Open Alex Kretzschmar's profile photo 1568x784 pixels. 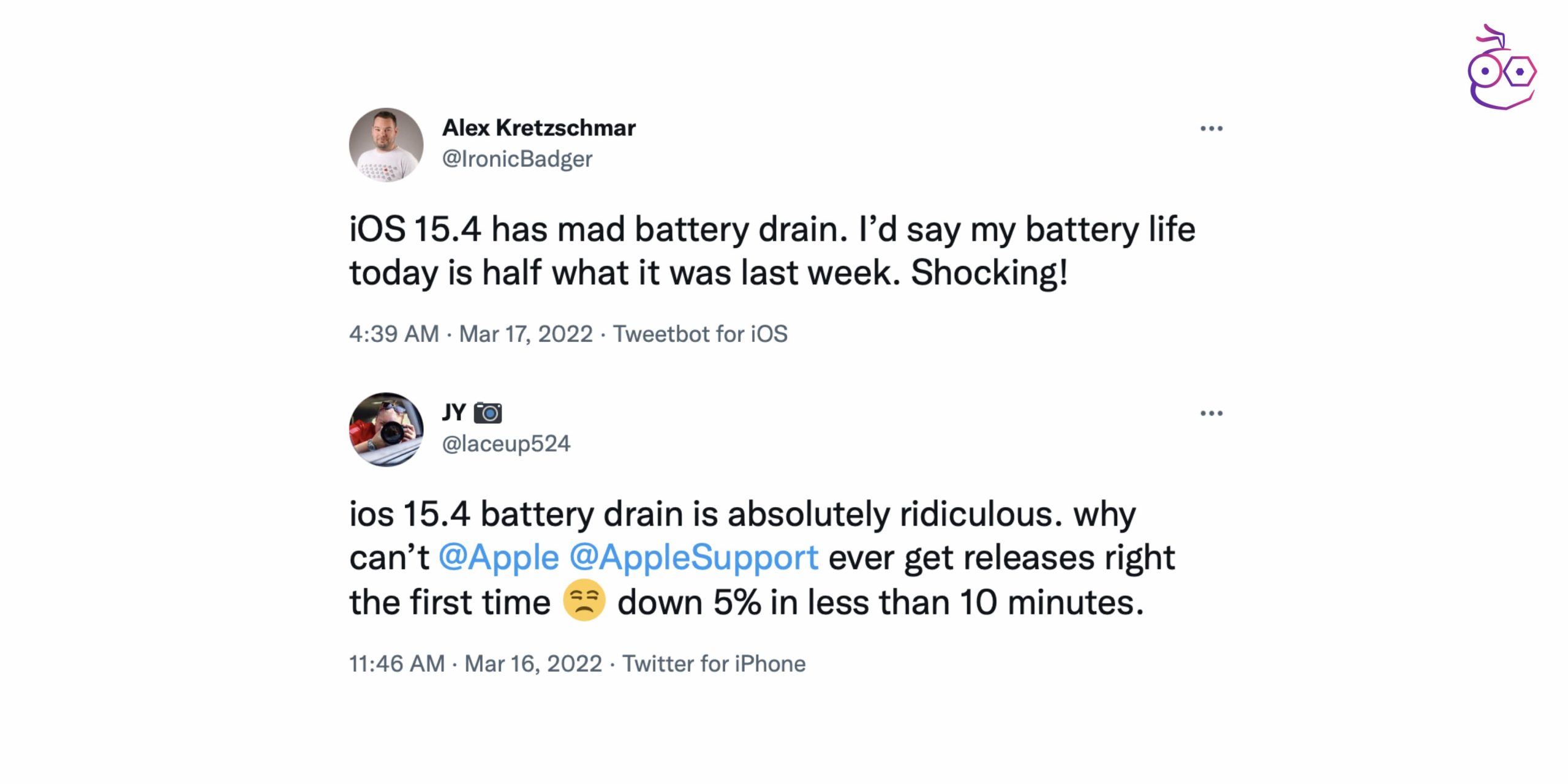pos(386,145)
